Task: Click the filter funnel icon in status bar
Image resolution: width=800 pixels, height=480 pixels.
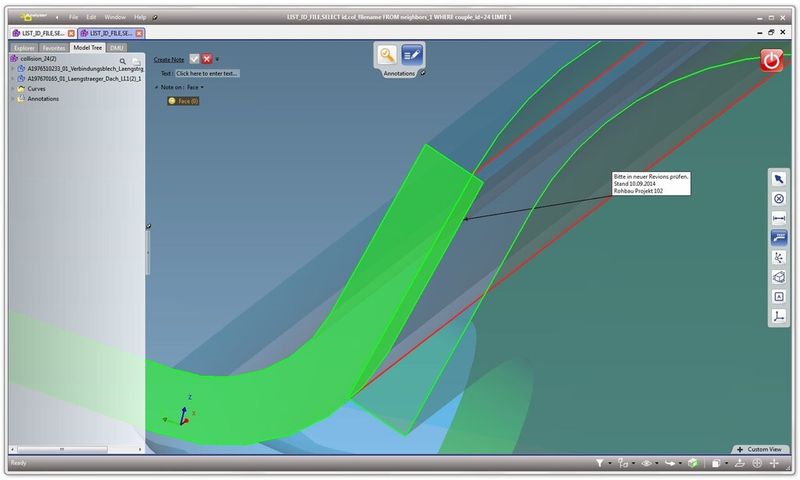Action: 599,463
